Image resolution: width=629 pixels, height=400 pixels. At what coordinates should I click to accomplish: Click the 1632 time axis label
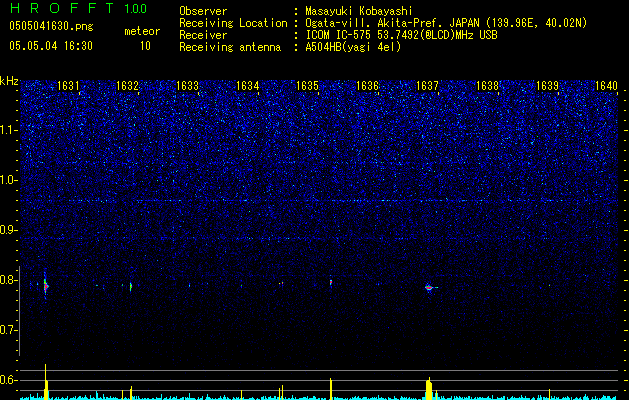click(127, 86)
